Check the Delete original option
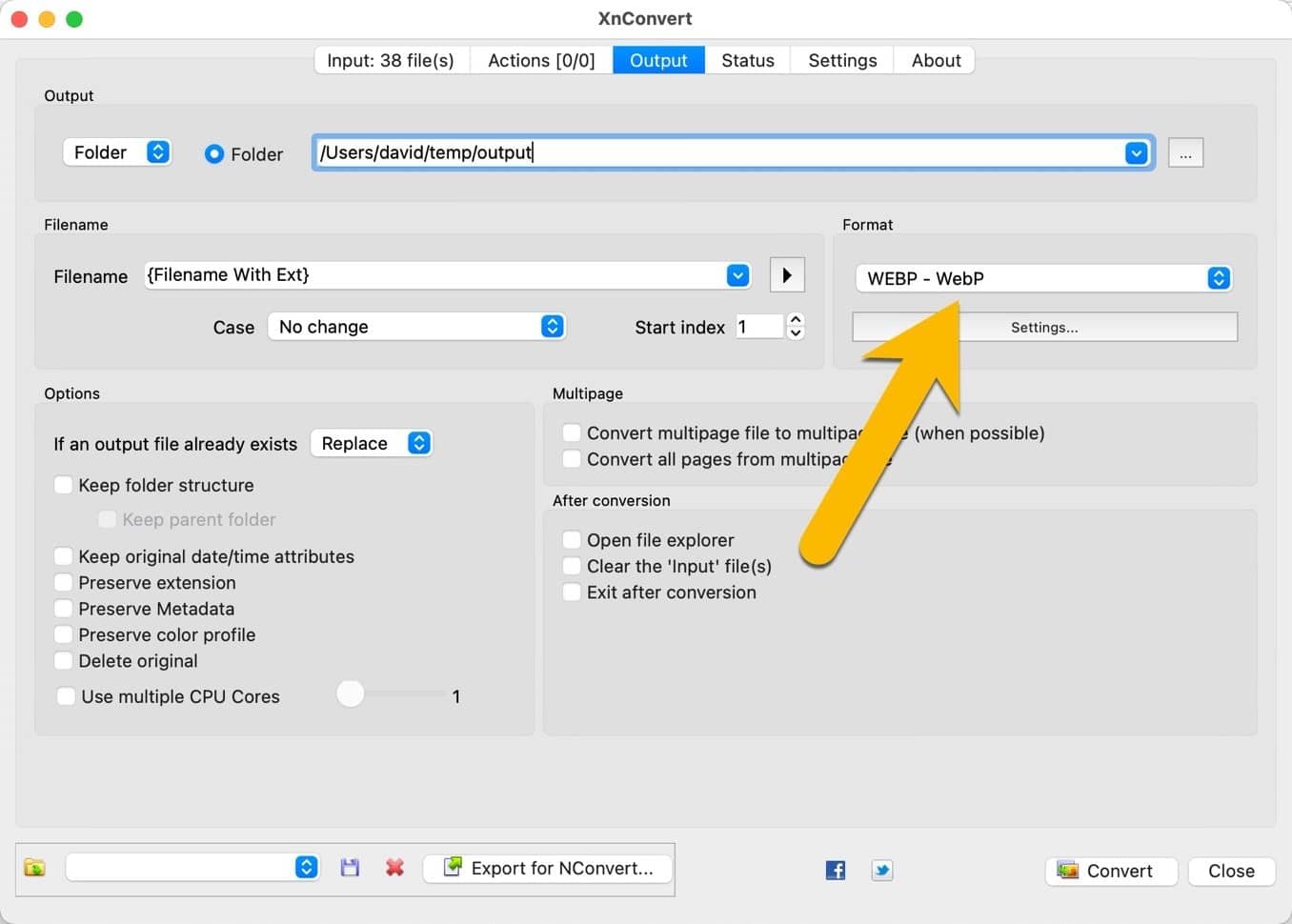The image size is (1292, 924). pyautogui.click(x=63, y=660)
